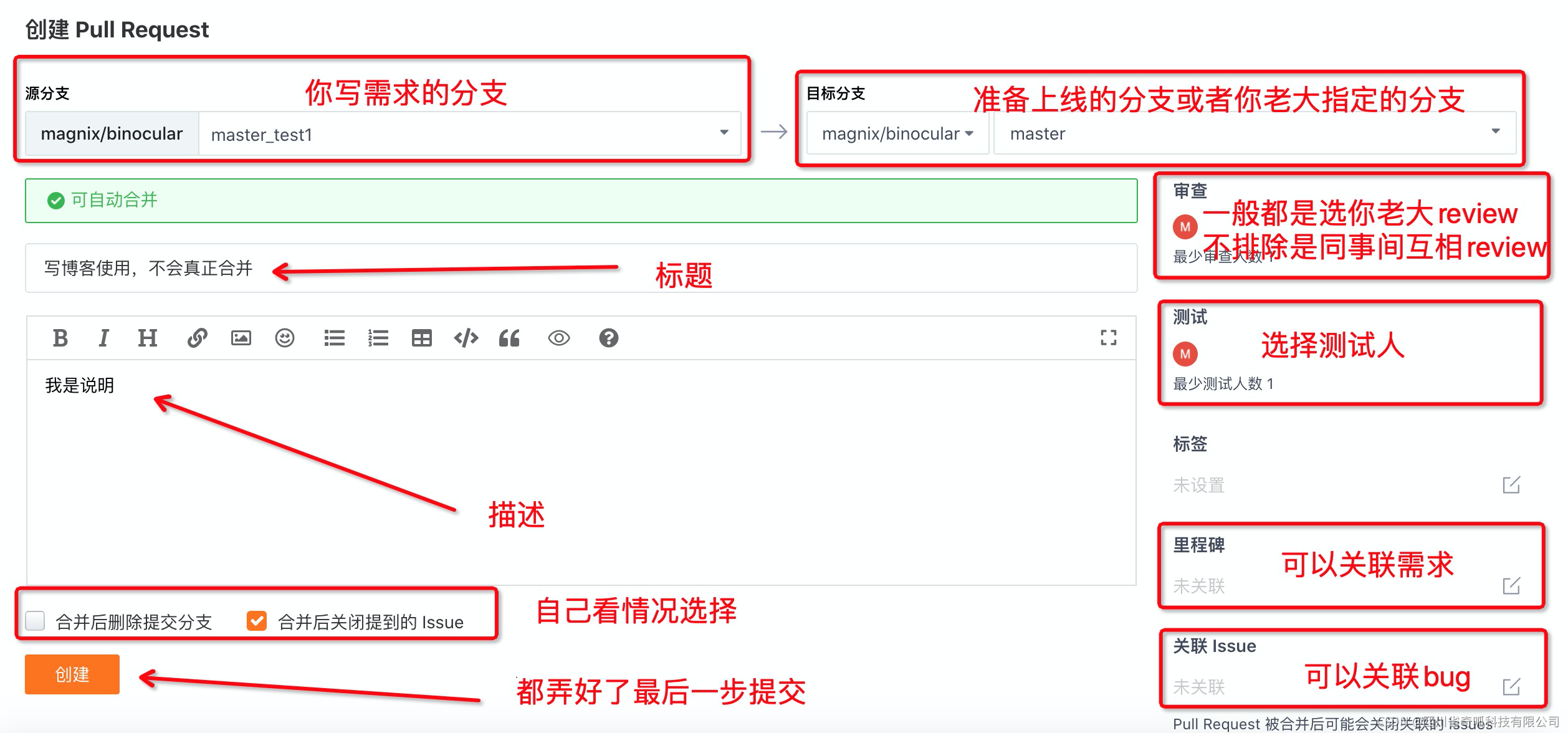The image size is (1568, 733).
Task: Open the 标签 edit panel
Action: (x=1511, y=485)
